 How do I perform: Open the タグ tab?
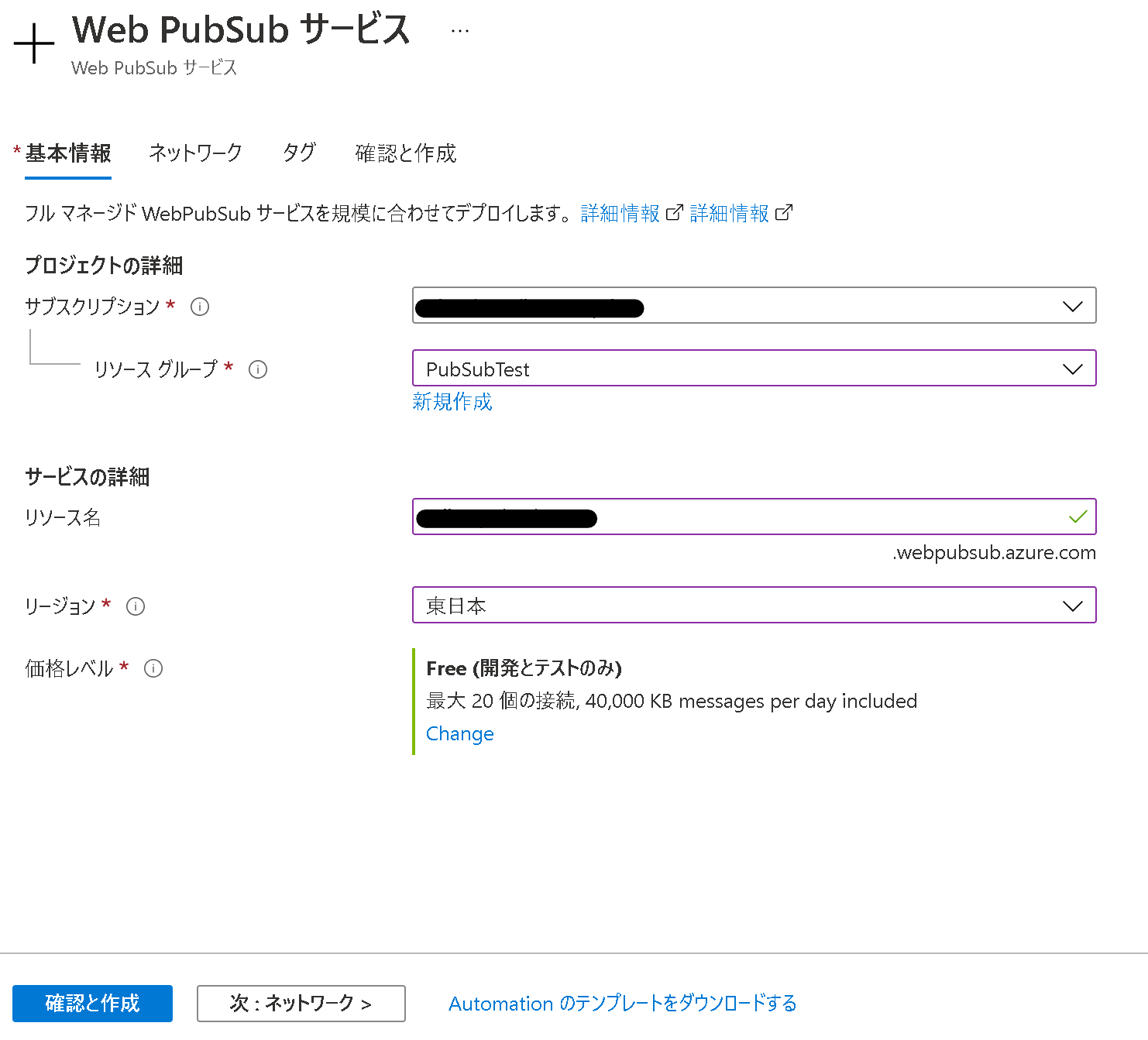click(299, 153)
